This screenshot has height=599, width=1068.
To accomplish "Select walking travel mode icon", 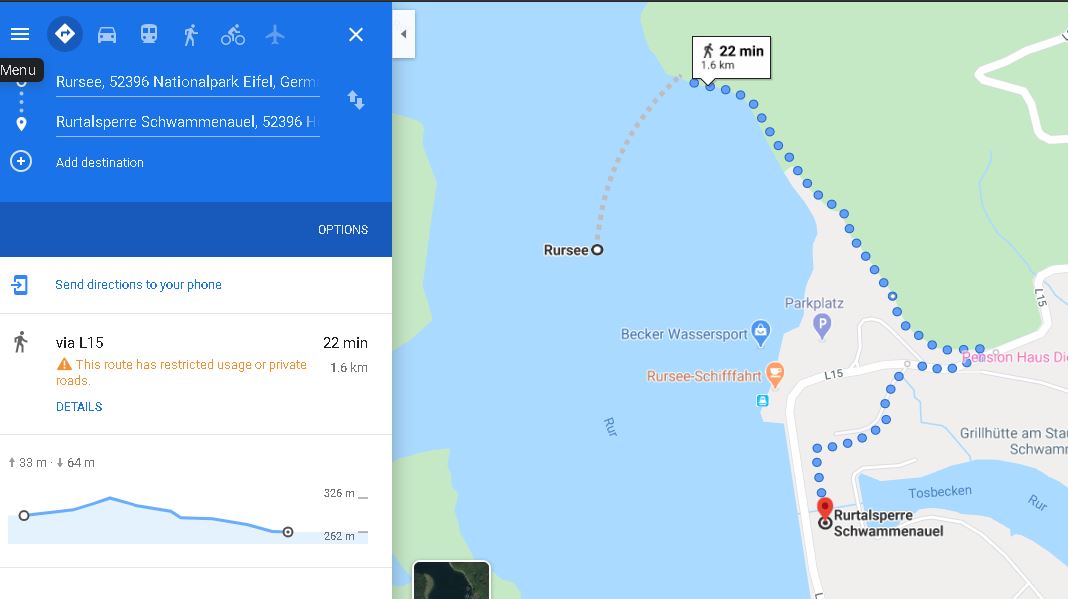I will (191, 35).
